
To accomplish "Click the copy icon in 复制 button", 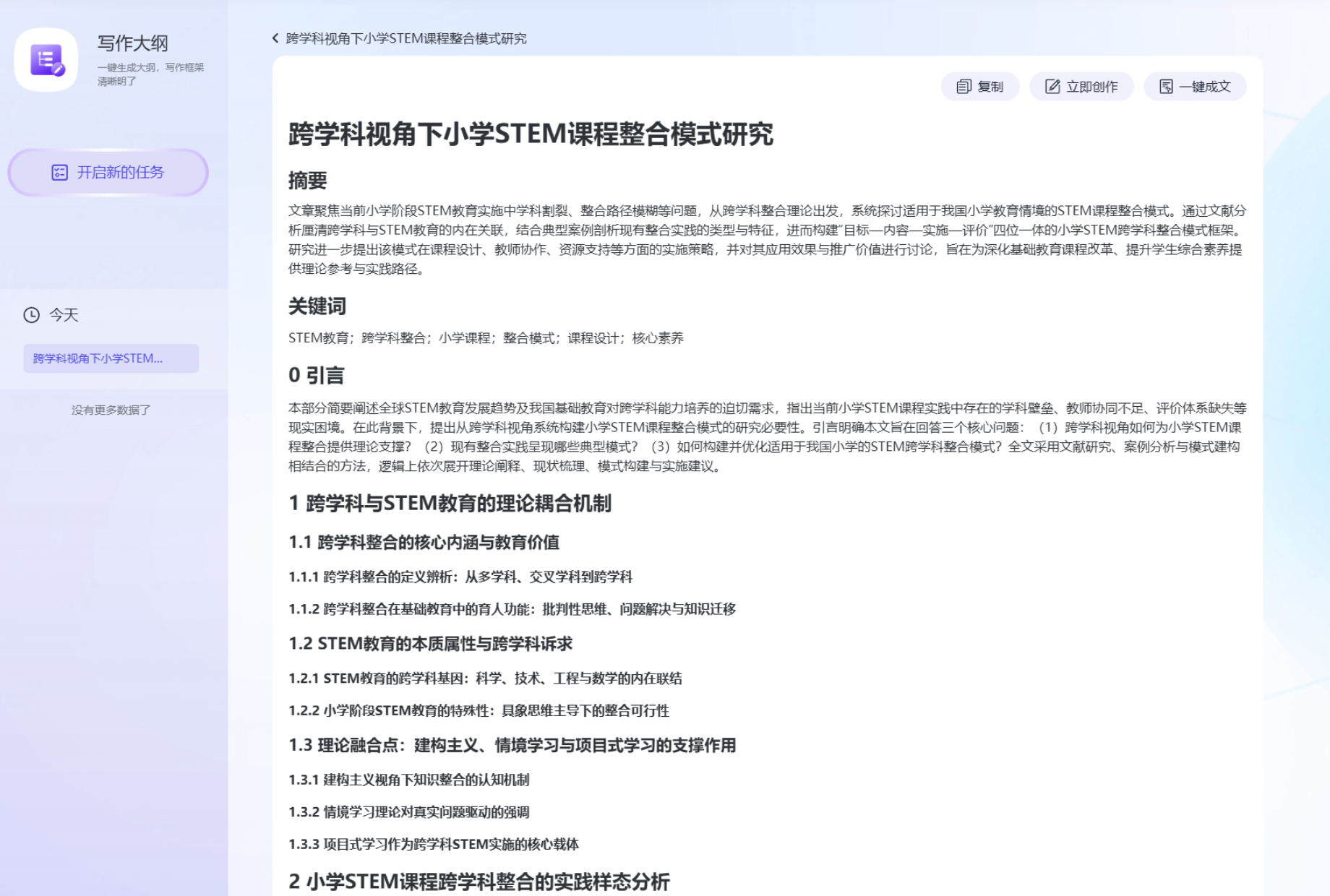I will point(964,87).
